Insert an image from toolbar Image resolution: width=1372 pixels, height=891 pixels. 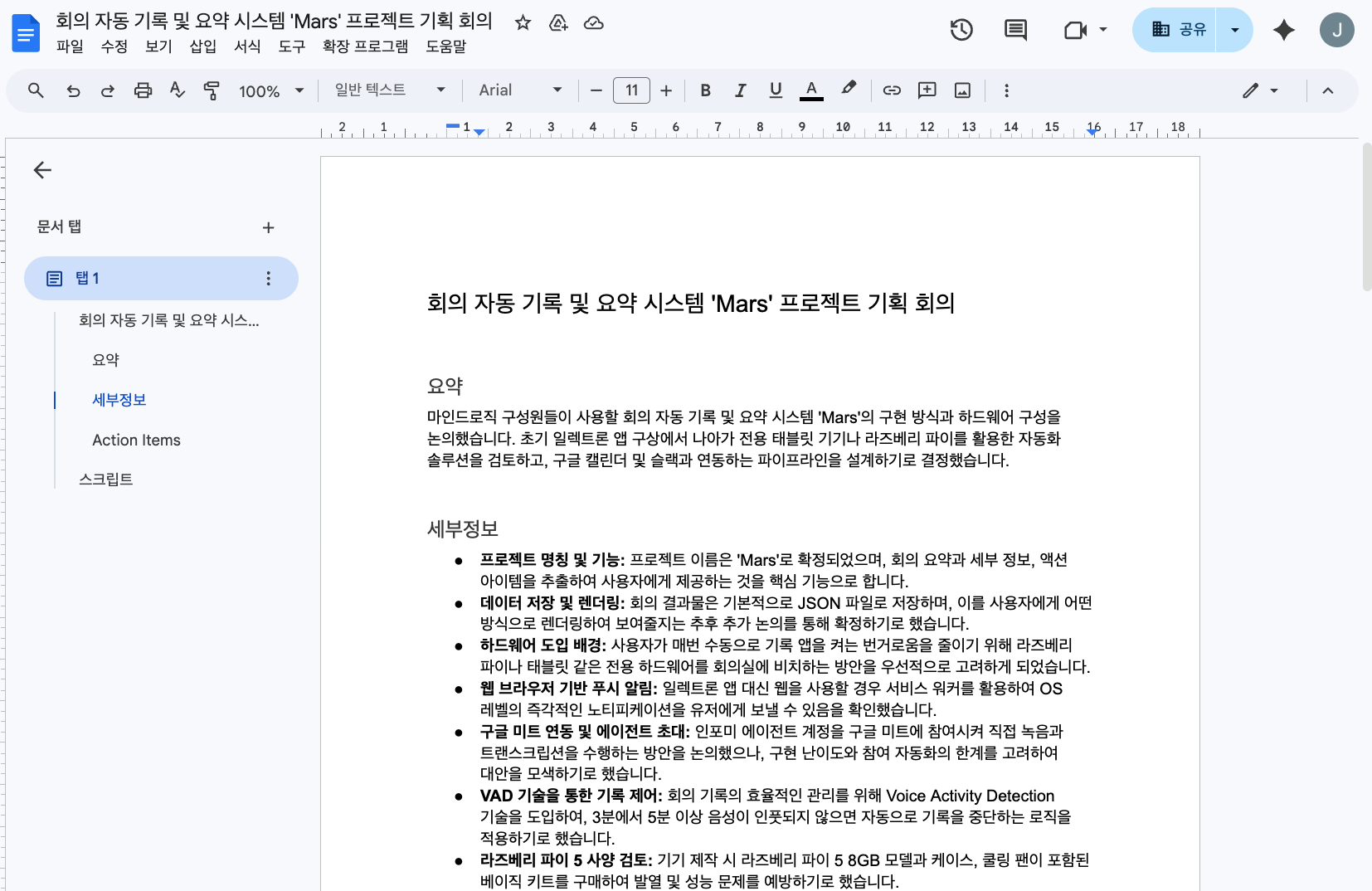pos(962,90)
